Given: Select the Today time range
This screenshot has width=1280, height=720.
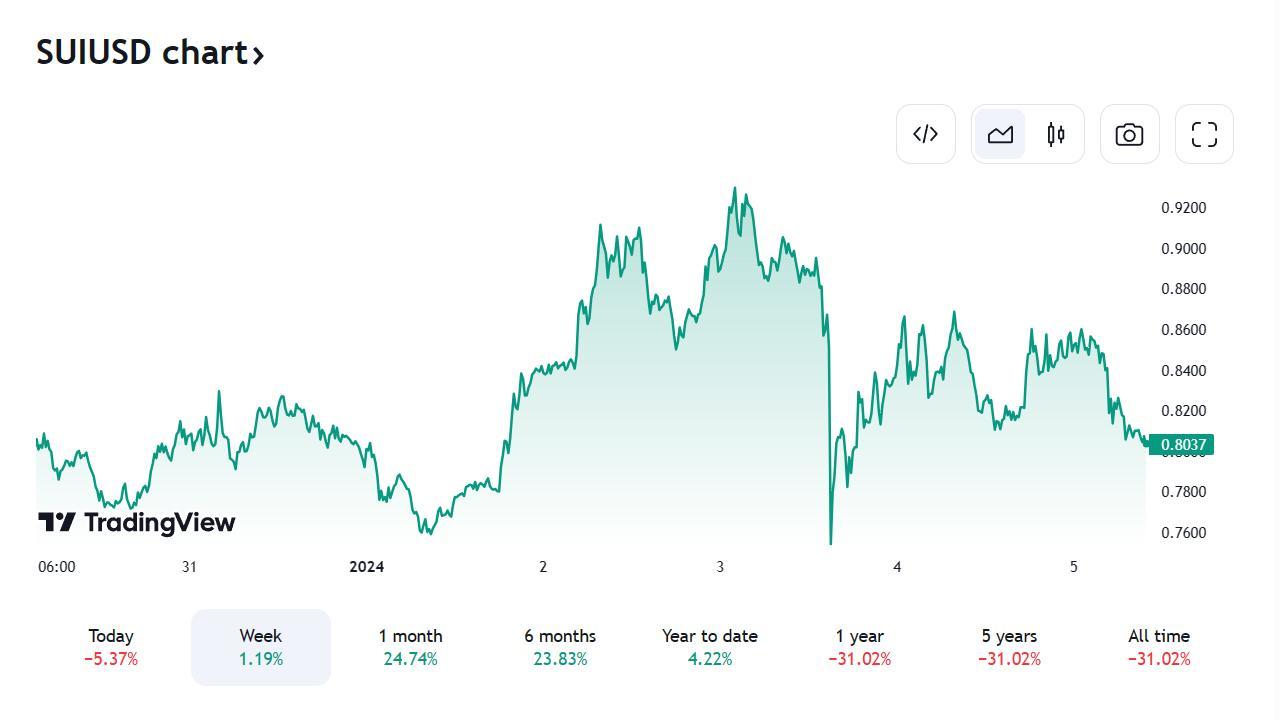Looking at the screenshot, I should pos(111,647).
